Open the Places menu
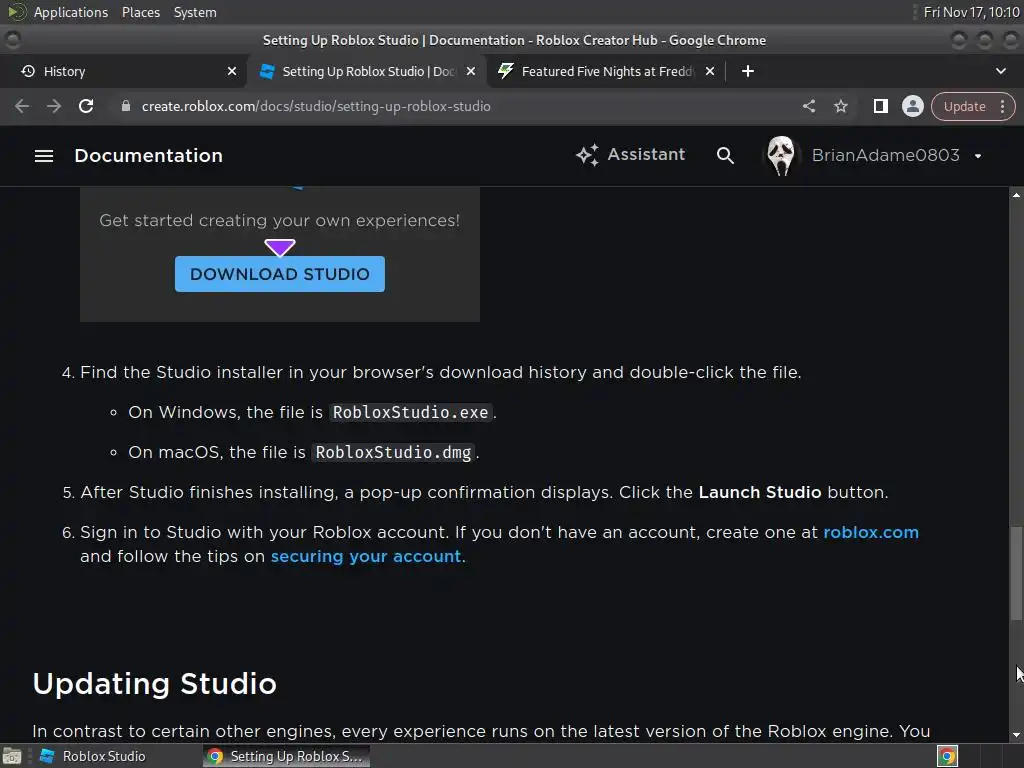Image resolution: width=1024 pixels, height=768 pixels. click(x=140, y=12)
